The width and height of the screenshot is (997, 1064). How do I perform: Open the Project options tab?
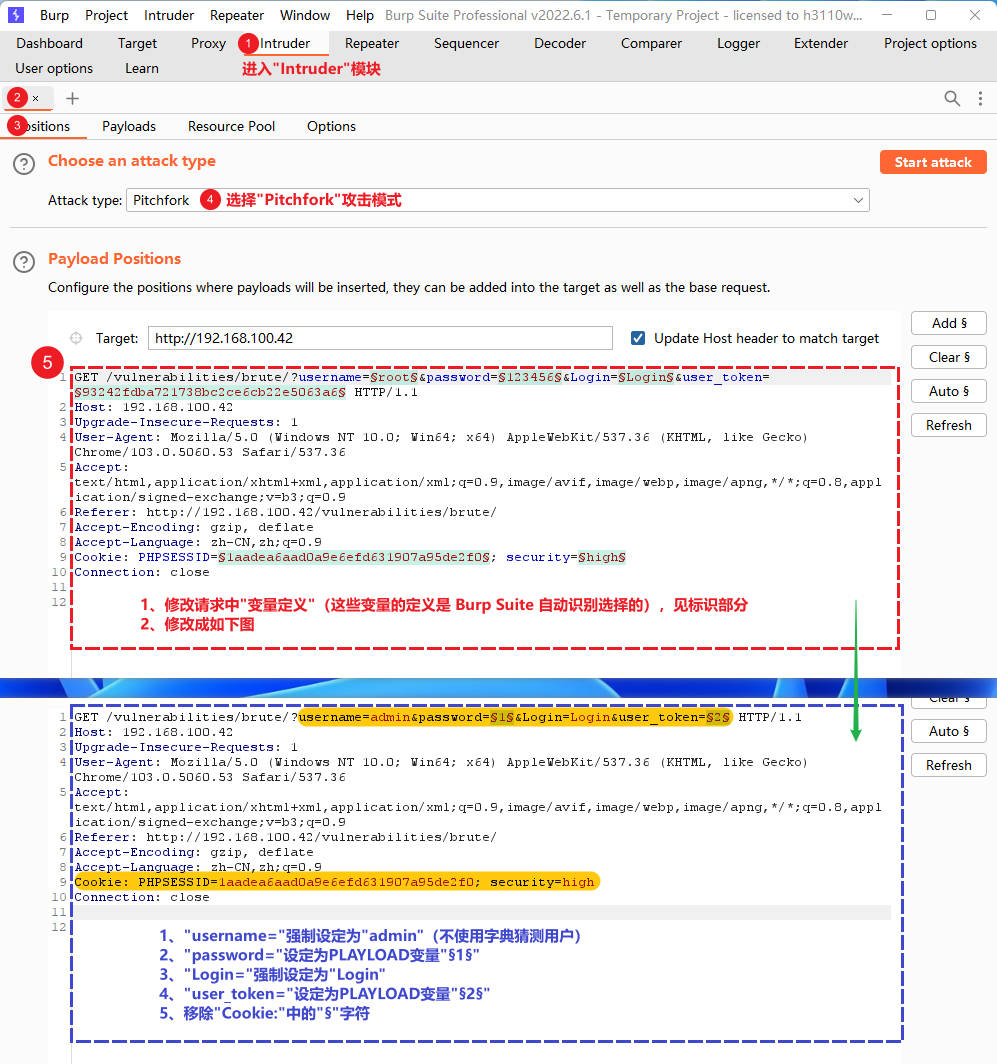click(930, 43)
